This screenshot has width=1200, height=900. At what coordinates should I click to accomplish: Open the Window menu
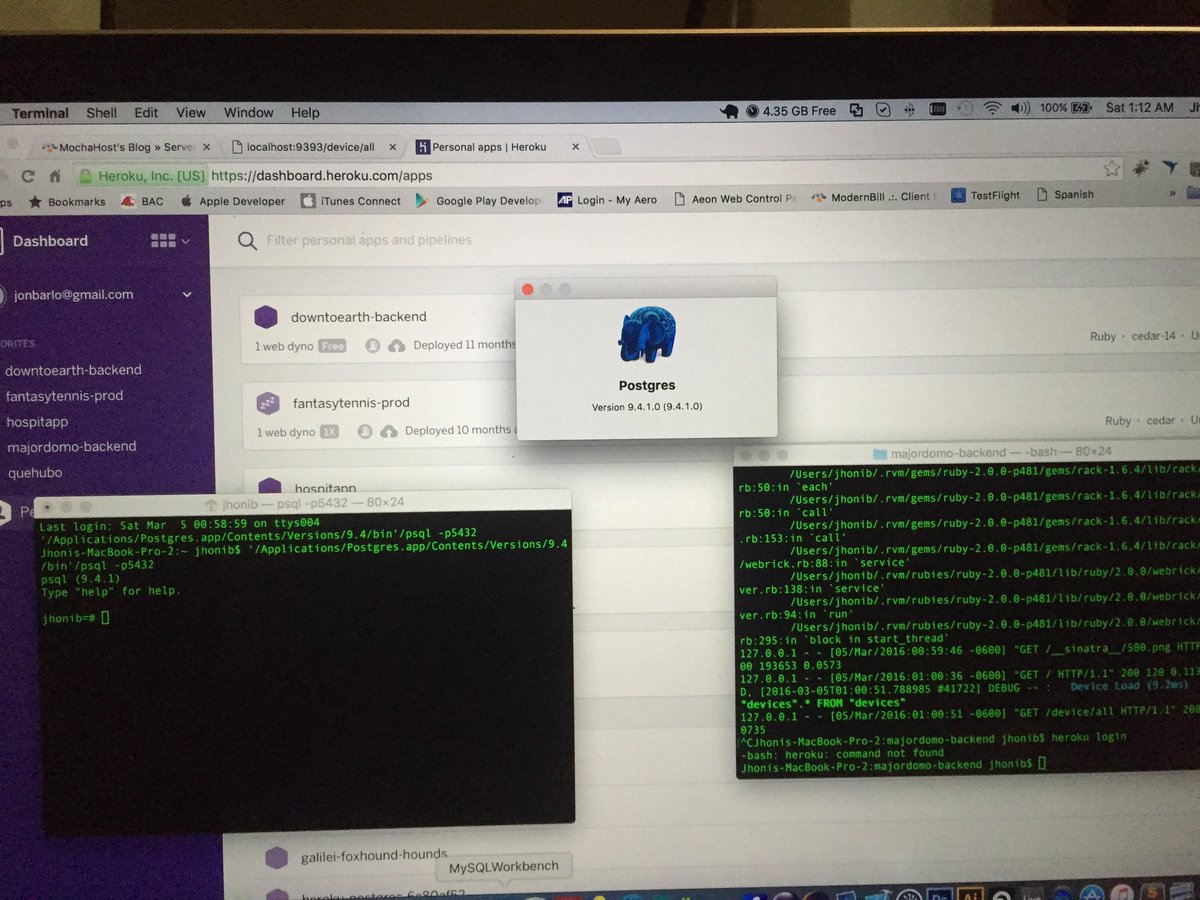(249, 113)
